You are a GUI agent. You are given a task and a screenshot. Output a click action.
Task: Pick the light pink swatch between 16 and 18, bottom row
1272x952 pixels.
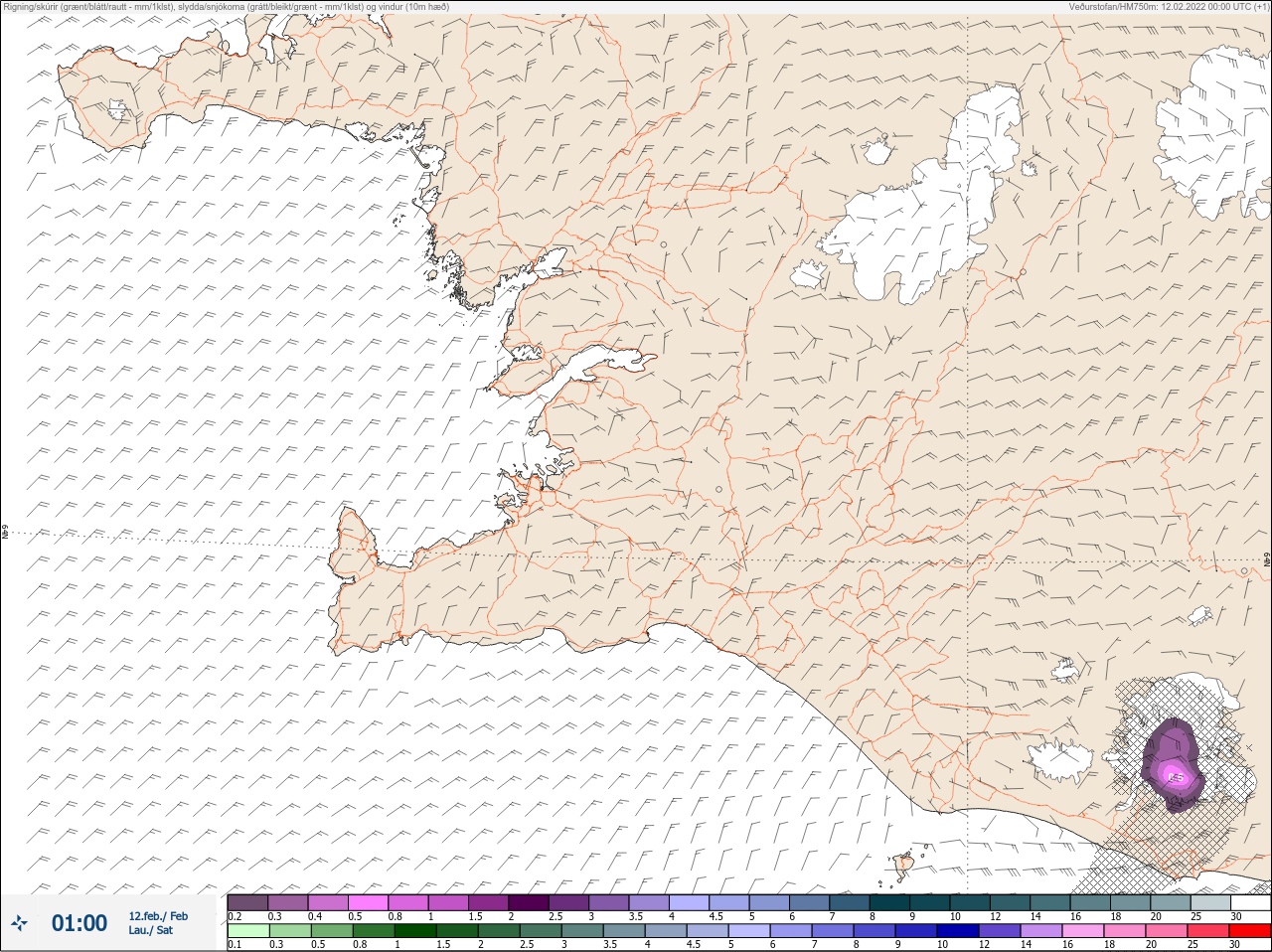click(1083, 931)
